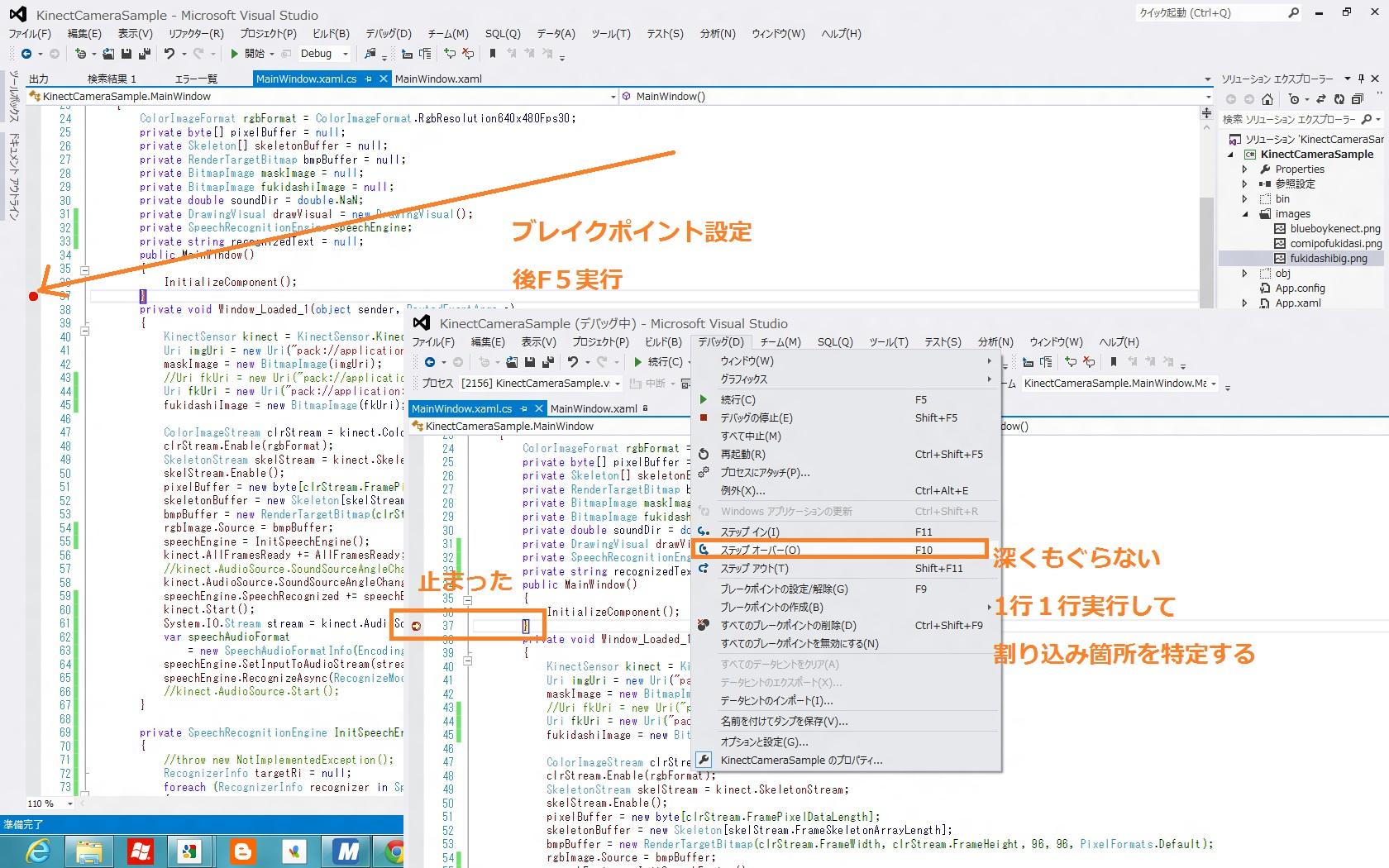Viewport: 1389px width, 868px height.
Task: Open the リファクター(R) menu
Action: tap(196, 34)
